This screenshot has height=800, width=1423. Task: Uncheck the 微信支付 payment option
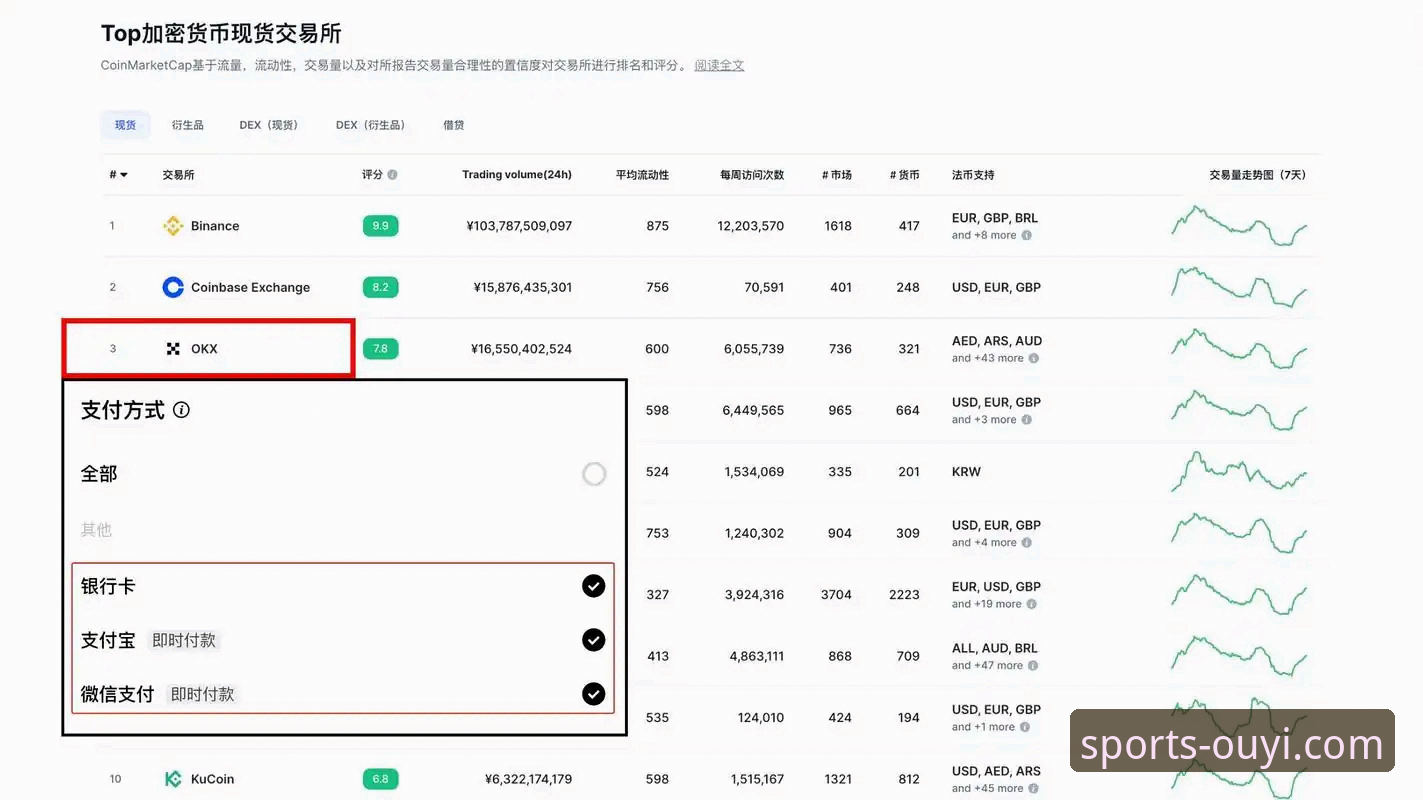(594, 694)
